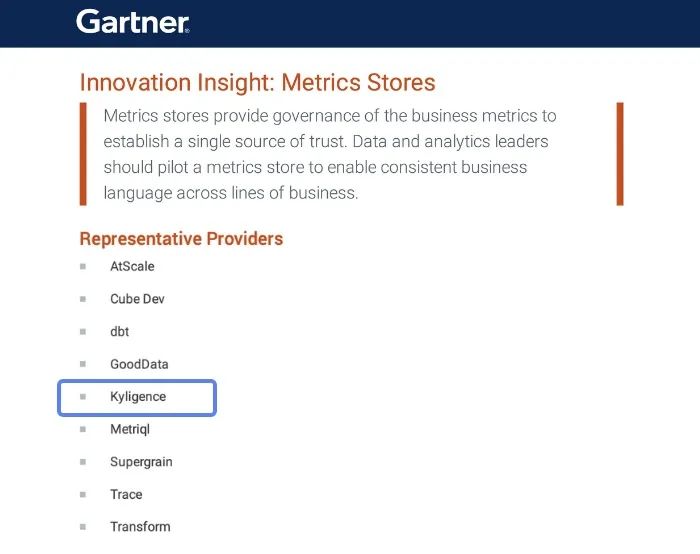The width and height of the screenshot is (700, 554).
Task: Click the square bullet beside Cube Dev
Action: tap(84, 299)
